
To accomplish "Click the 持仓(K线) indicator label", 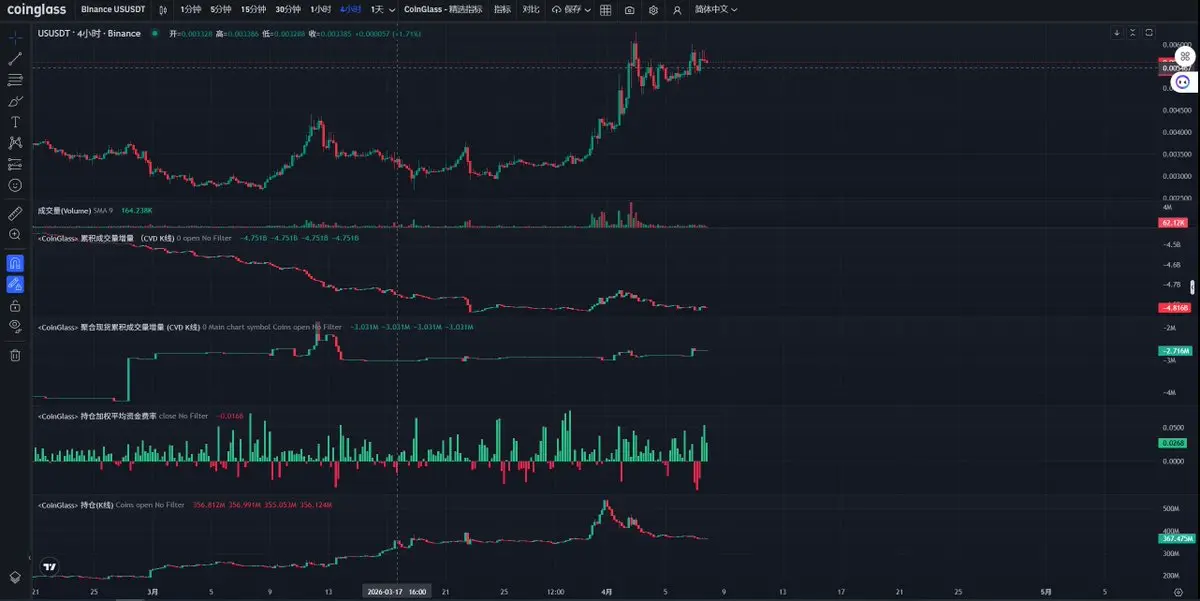I will 74,505.
